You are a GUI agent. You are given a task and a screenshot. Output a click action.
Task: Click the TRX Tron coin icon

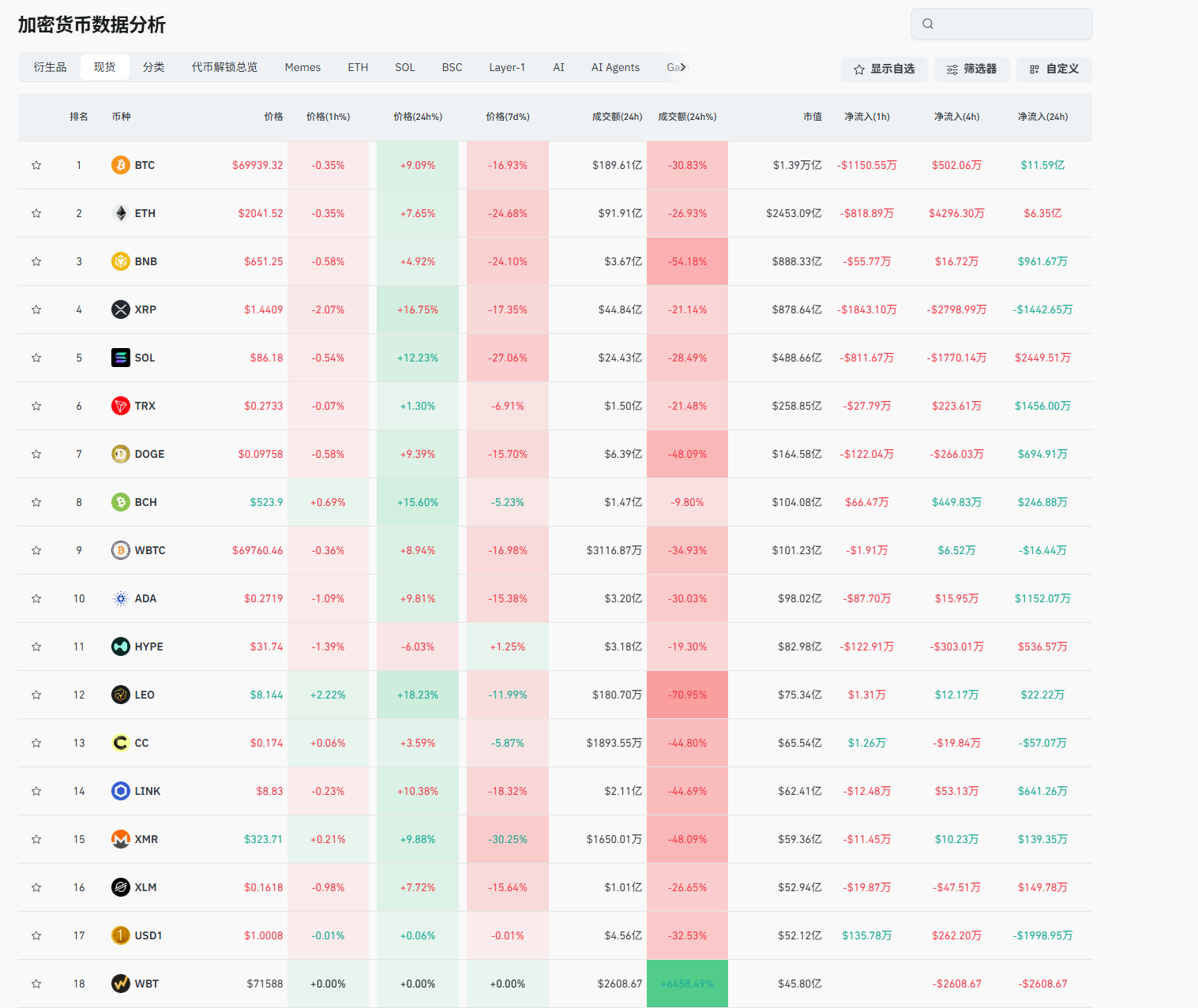tap(120, 406)
